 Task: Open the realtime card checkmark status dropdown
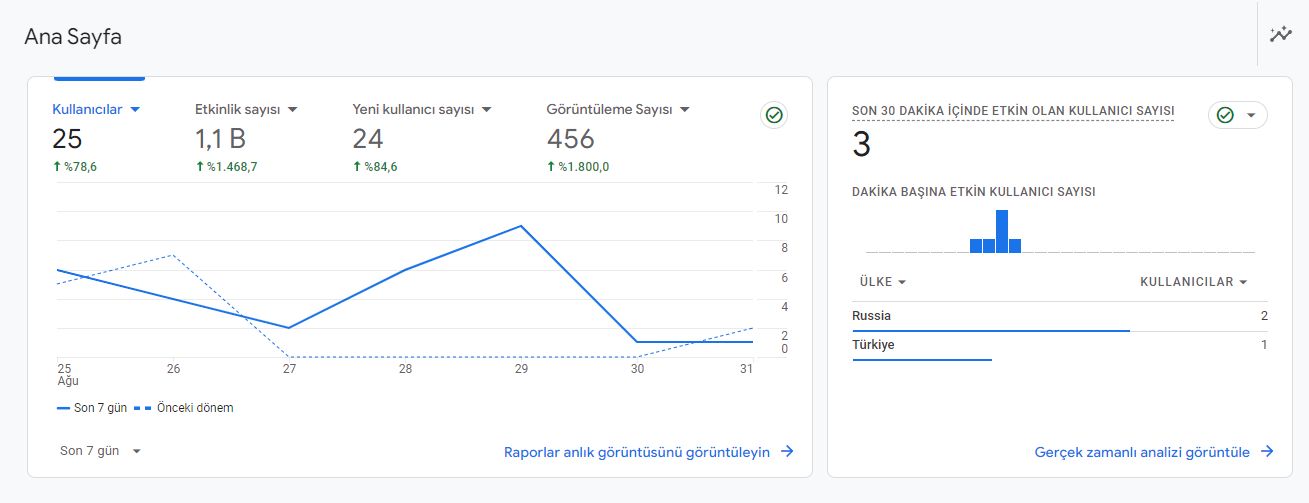pos(1238,115)
